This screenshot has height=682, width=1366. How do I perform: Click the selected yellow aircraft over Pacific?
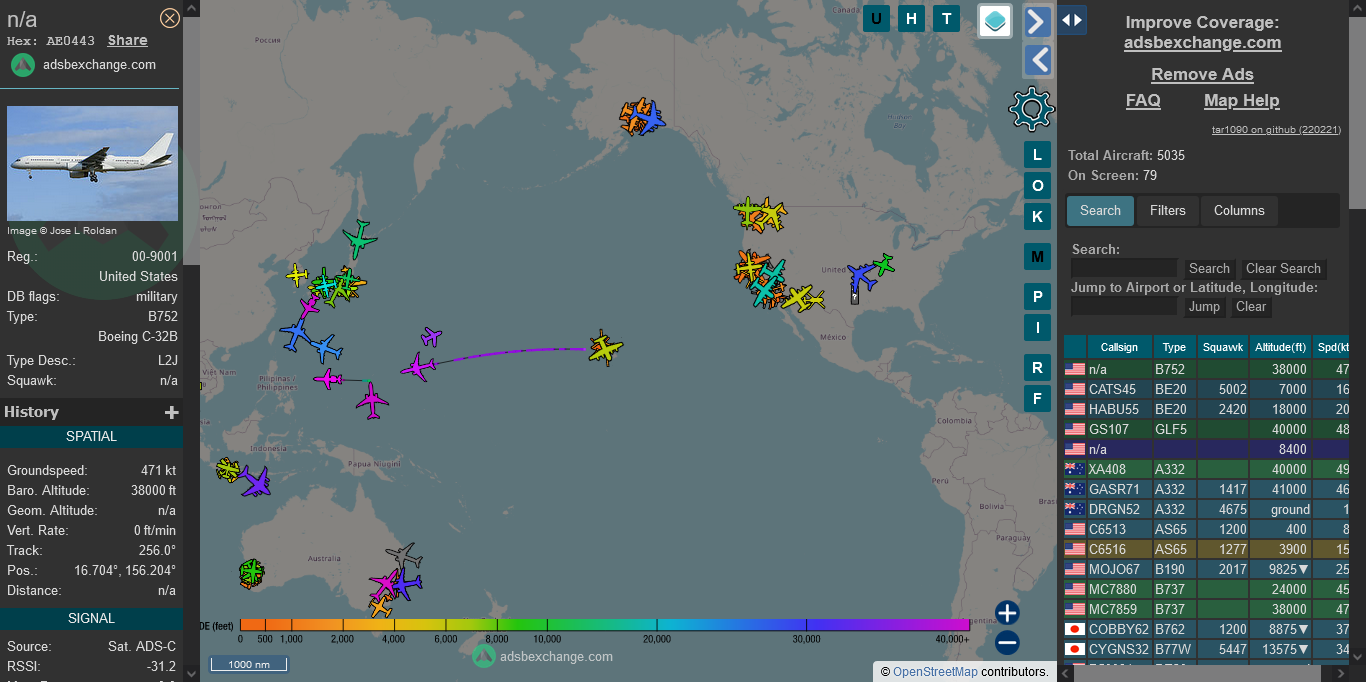[605, 348]
